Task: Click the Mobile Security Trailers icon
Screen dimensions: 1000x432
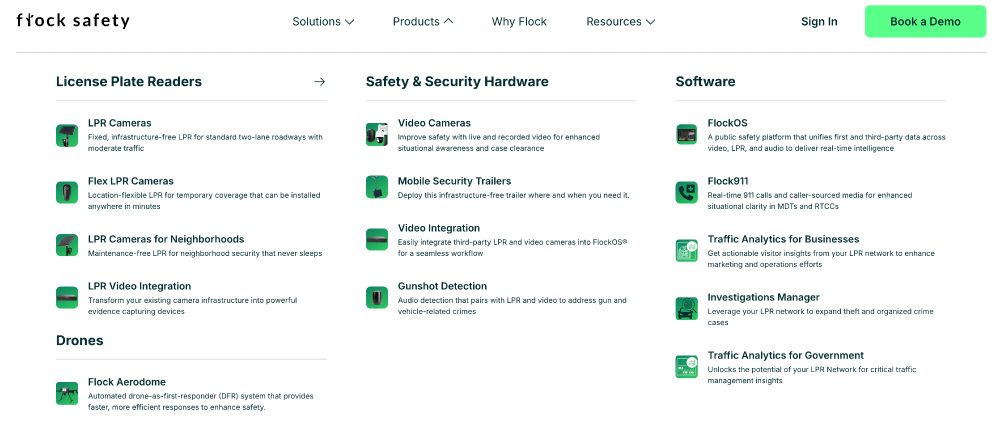Action: tap(377, 187)
